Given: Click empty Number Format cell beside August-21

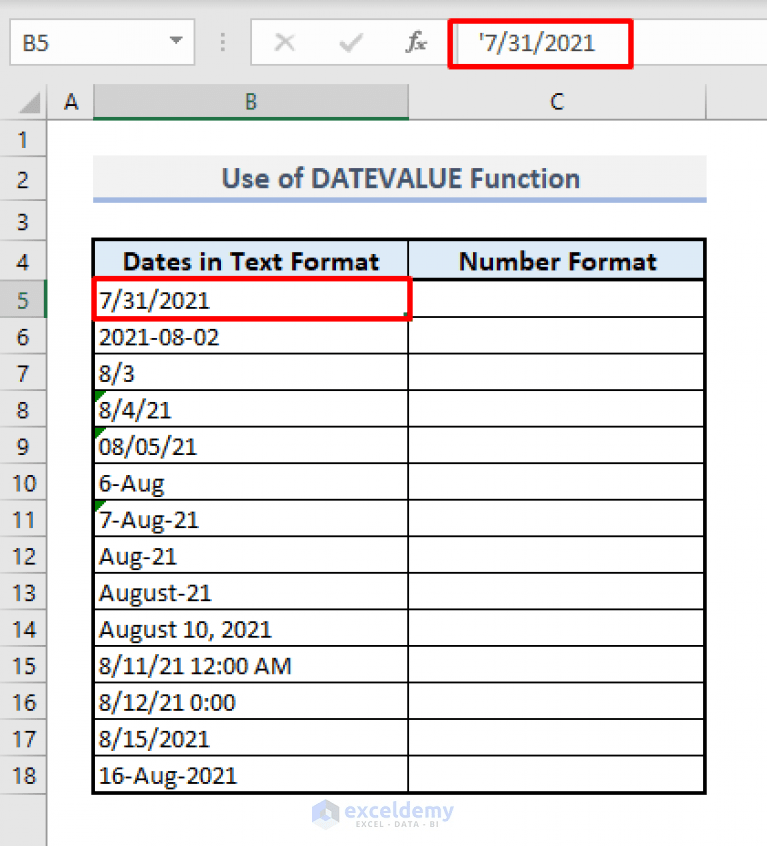Looking at the screenshot, I should (x=556, y=592).
